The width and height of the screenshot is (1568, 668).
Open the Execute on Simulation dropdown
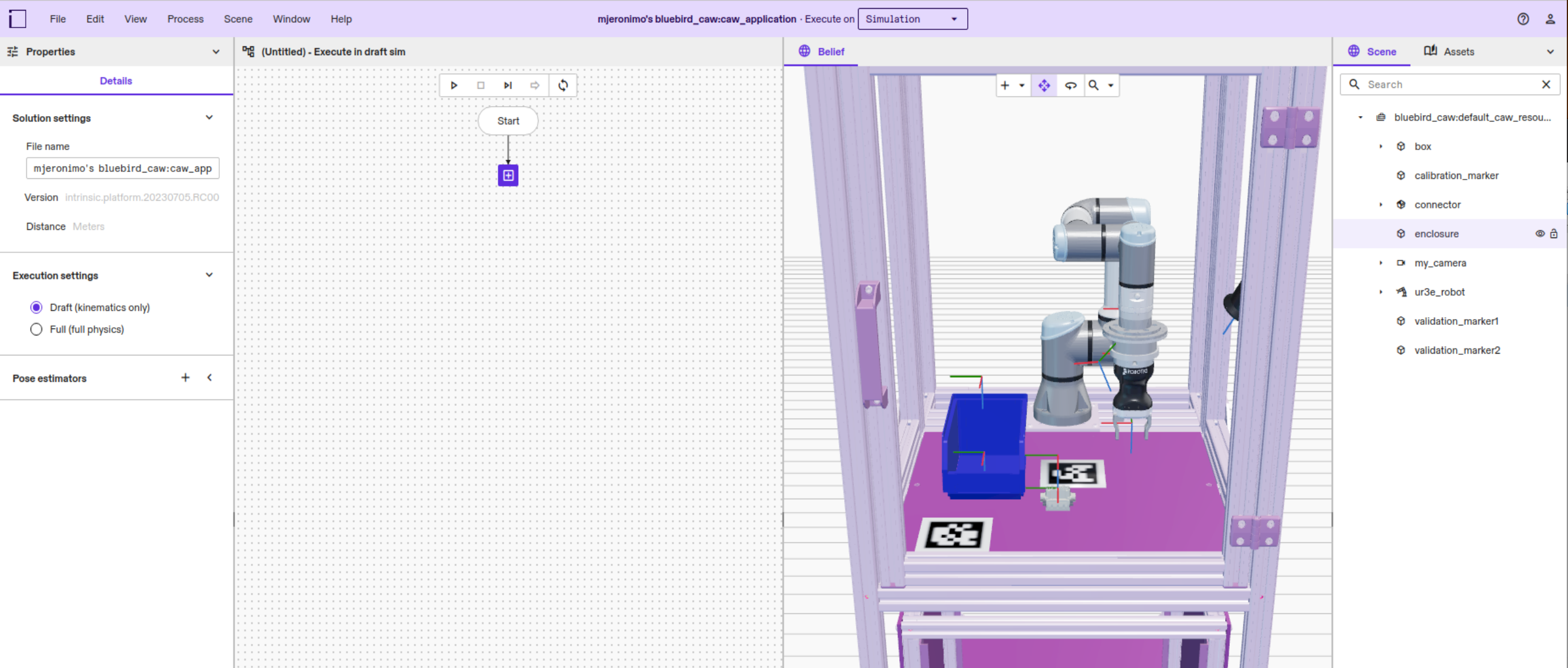(x=912, y=19)
